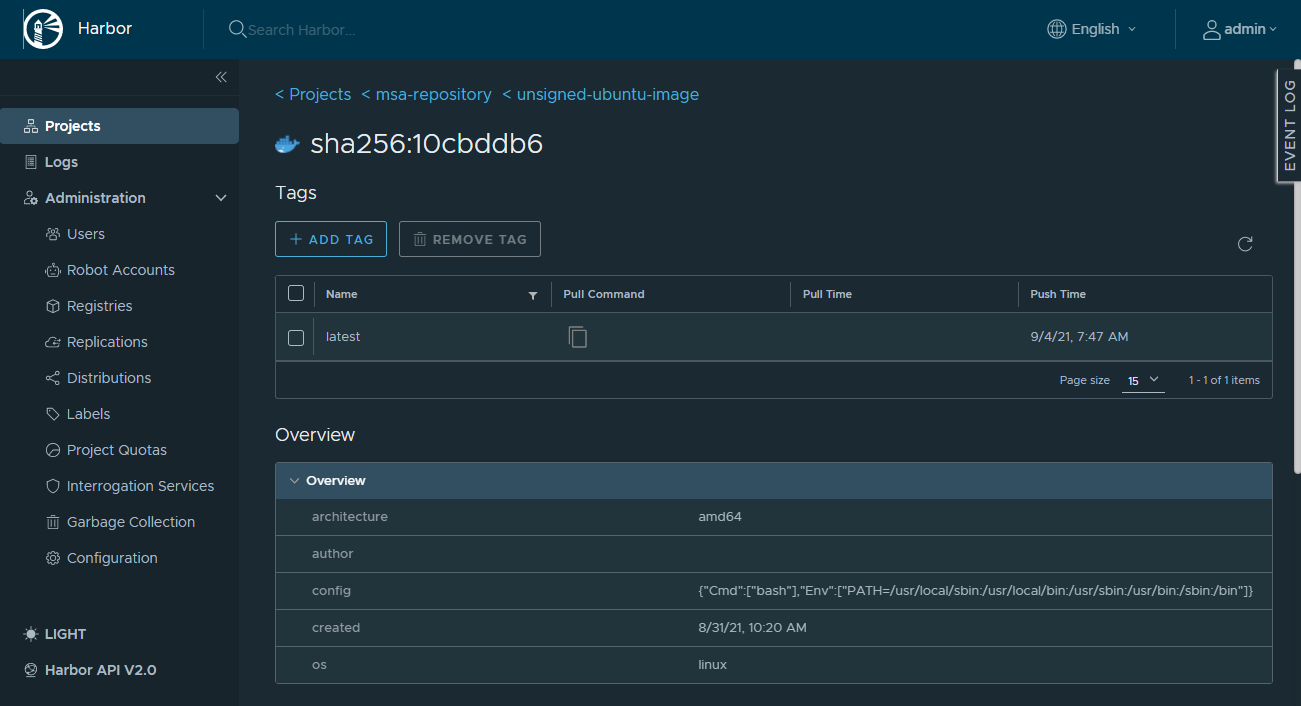Sort by Push Time column header
Screen dimensions: 1301x706
1058,294
